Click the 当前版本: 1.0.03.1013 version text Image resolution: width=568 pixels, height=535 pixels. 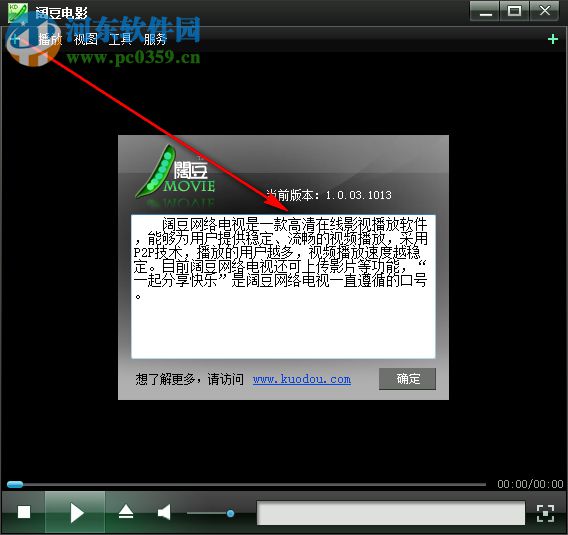(x=329, y=195)
